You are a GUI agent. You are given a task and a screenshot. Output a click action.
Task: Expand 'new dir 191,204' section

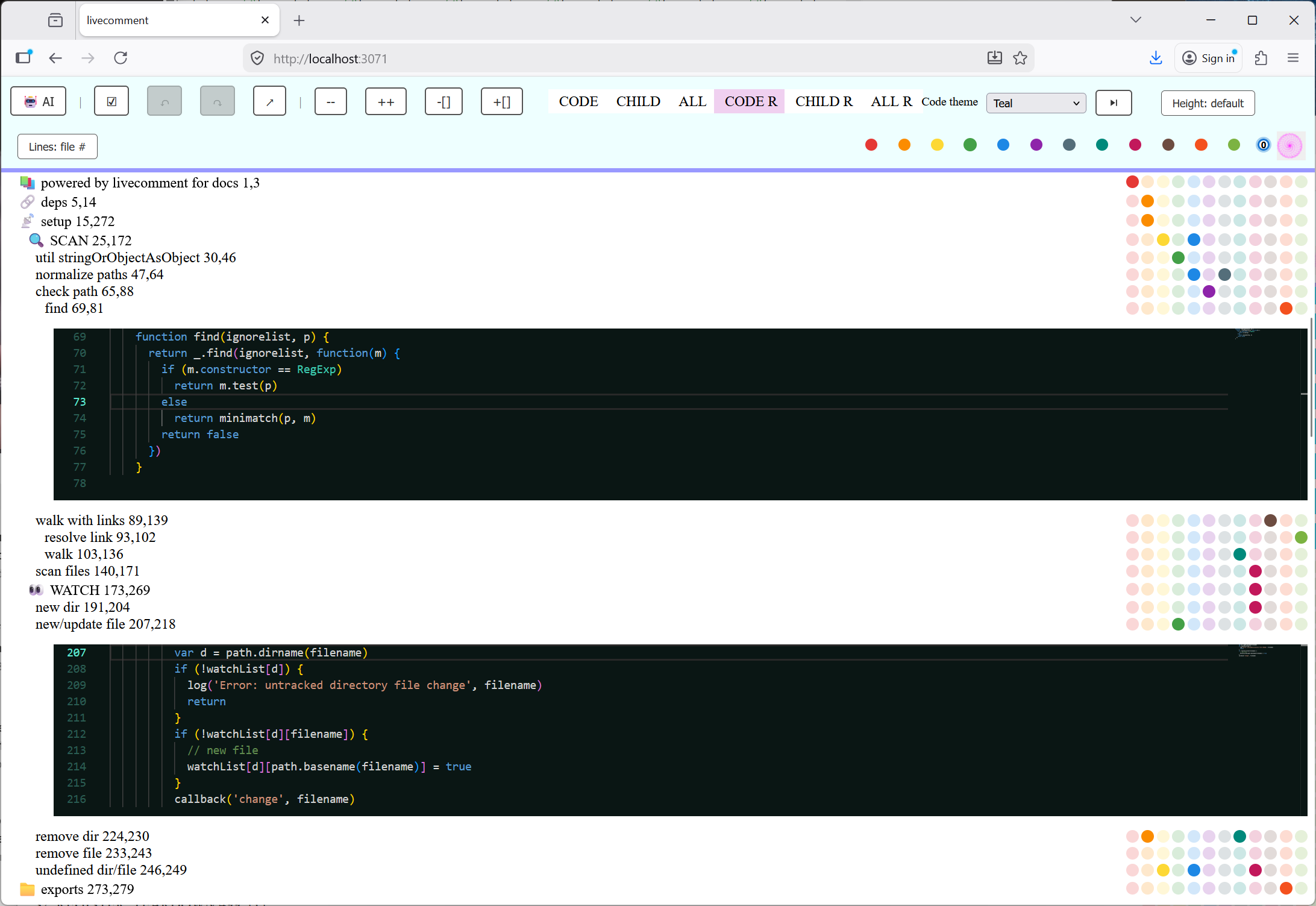coord(83,607)
